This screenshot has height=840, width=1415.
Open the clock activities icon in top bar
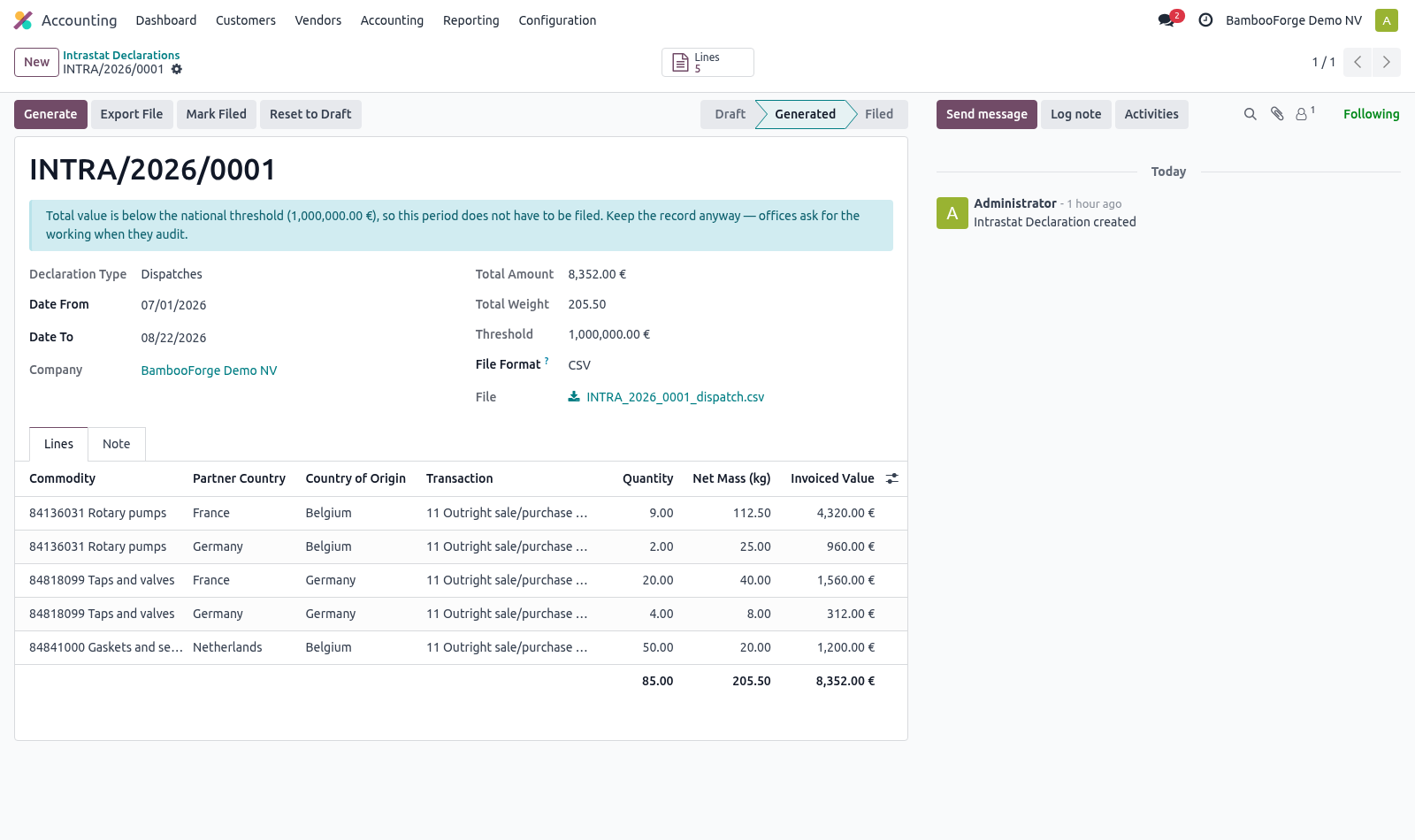tap(1205, 19)
